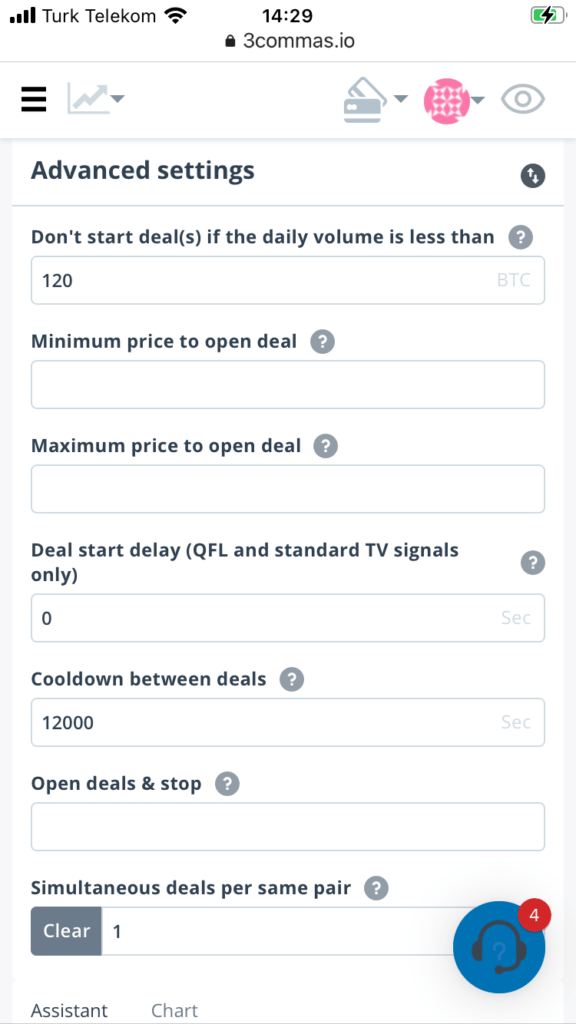Expand the credit card accounts dropdown
The image size is (576, 1024).
tap(376, 100)
